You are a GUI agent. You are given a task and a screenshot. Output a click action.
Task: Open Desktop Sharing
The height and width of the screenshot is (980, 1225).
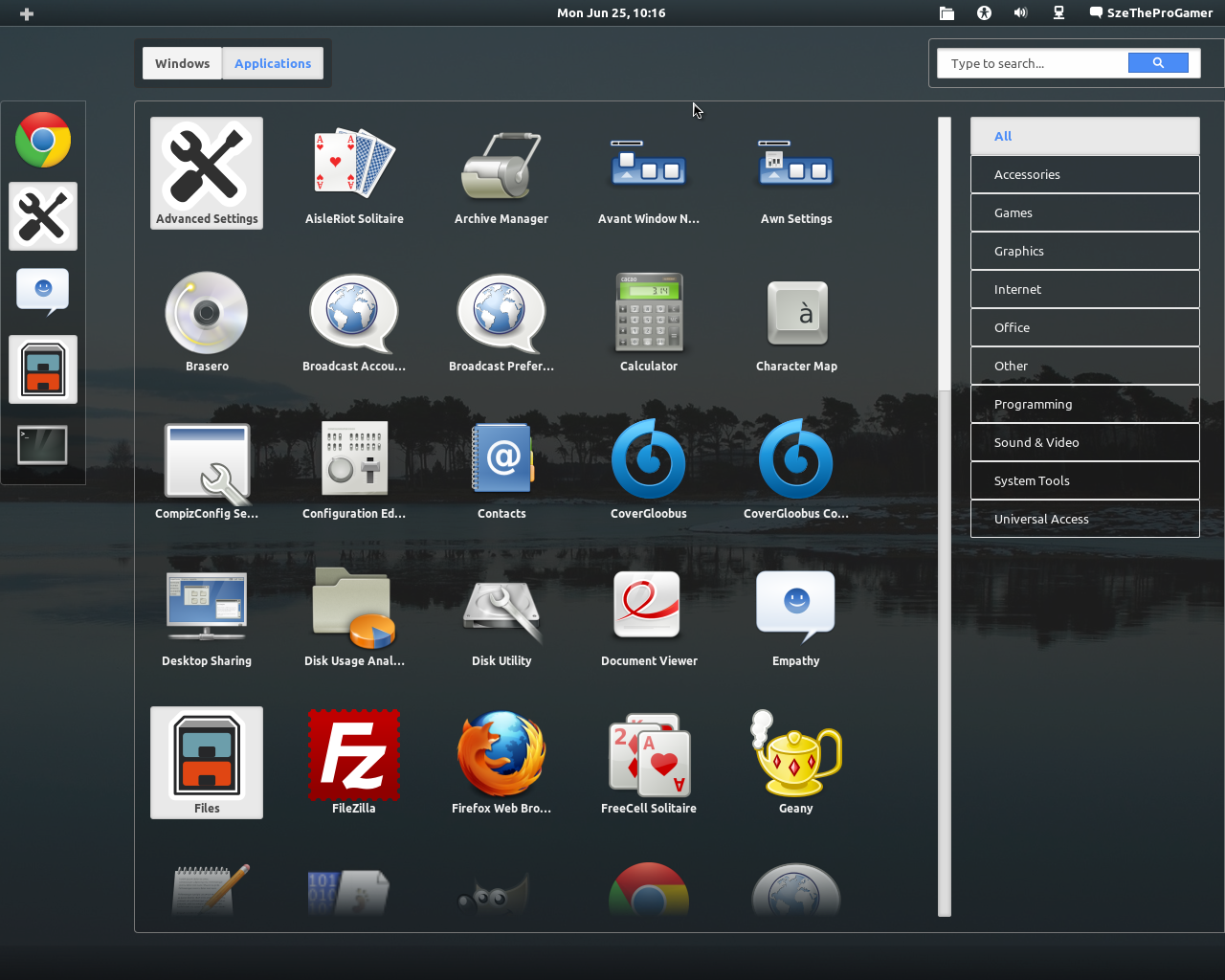207,615
